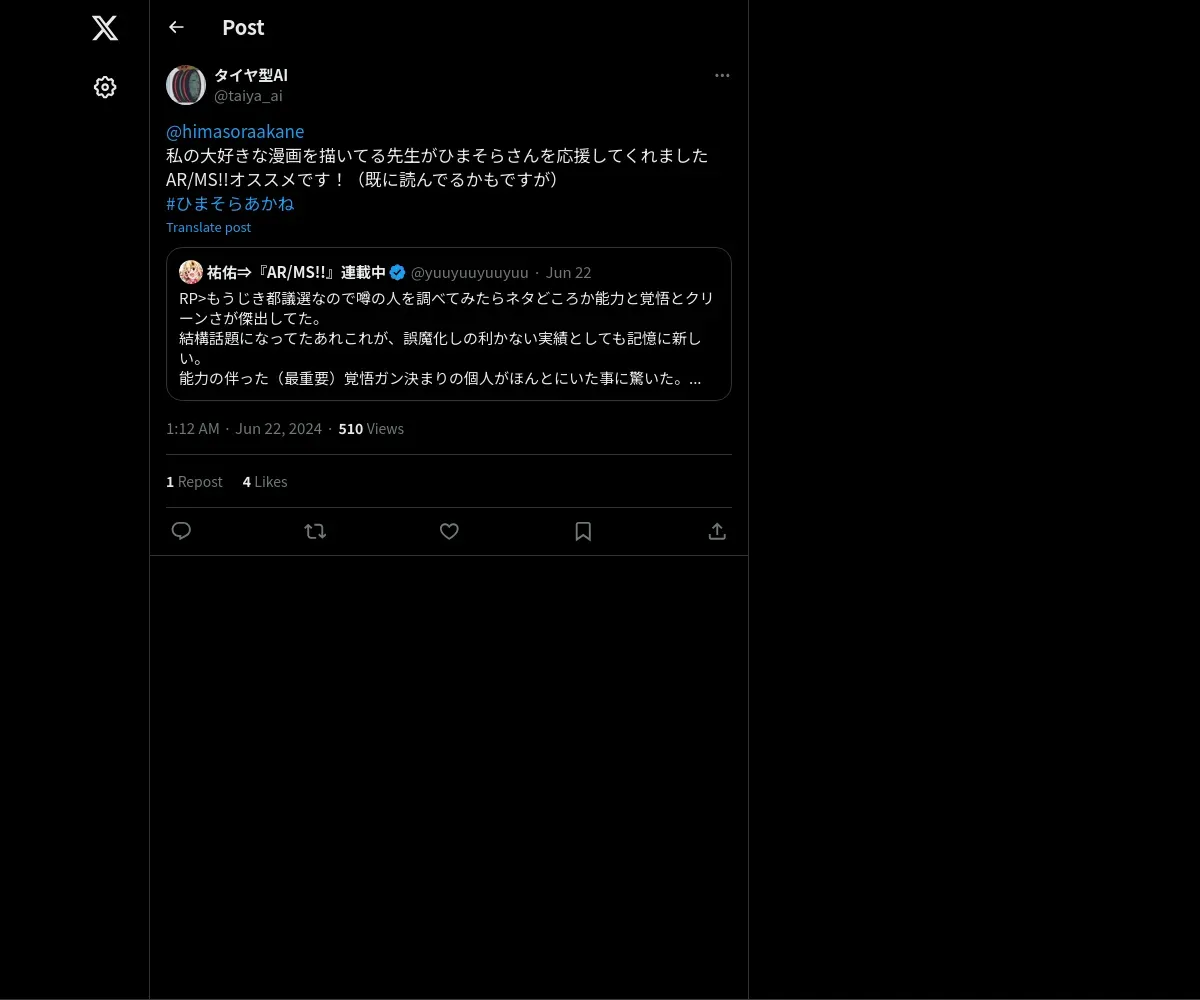
Task: View the 4 Likes list
Action: tap(265, 482)
